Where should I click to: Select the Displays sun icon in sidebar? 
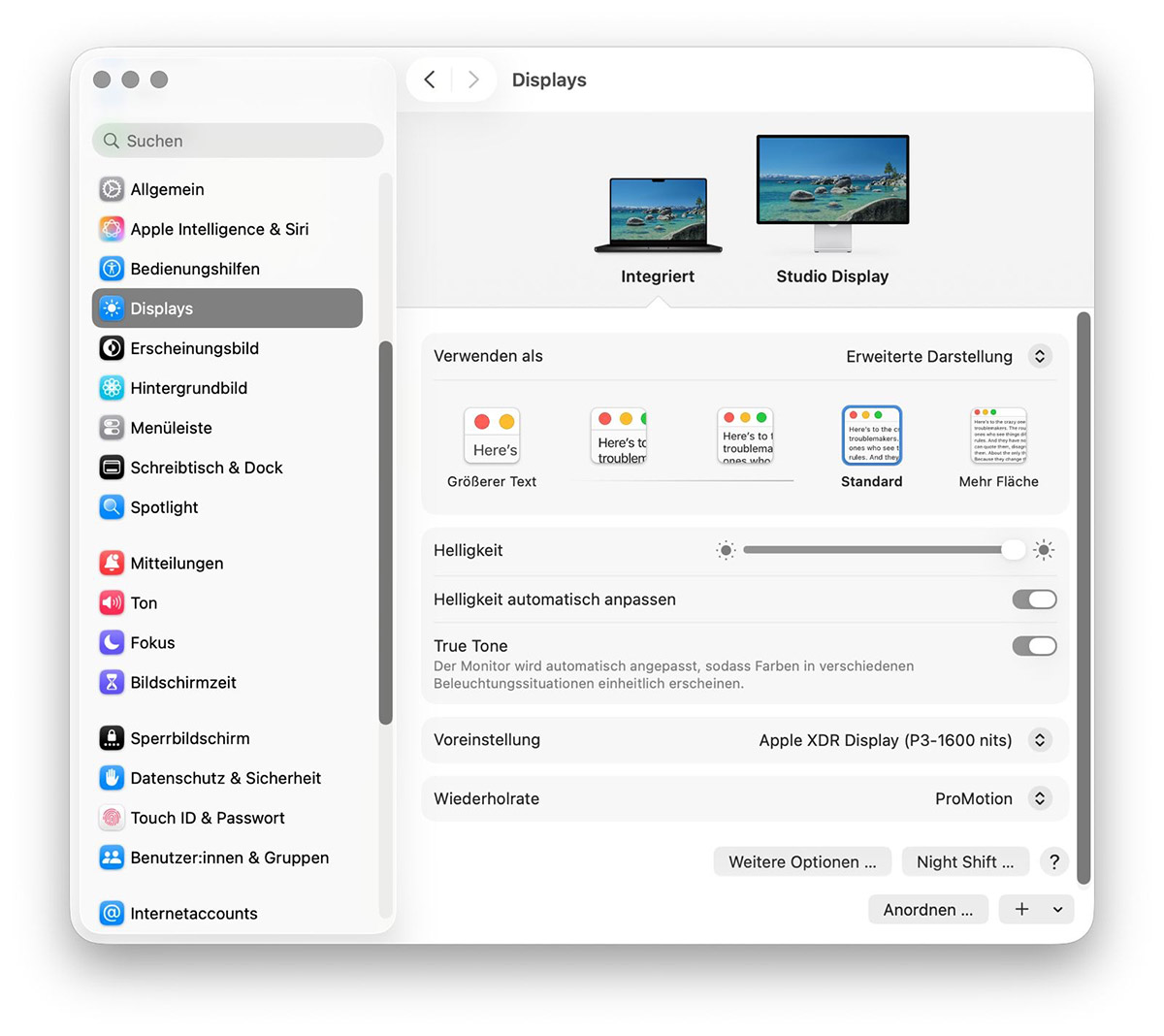click(112, 308)
